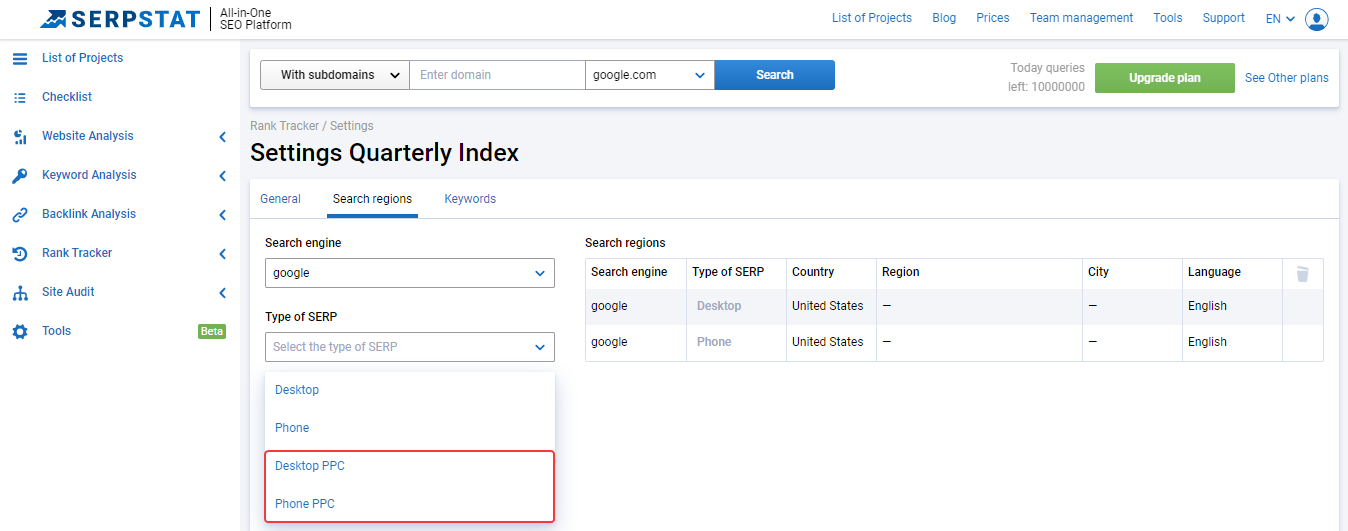This screenshot has width=1348, height=531.
Task: Open the See Other plans link
Action: (1287, 78)
